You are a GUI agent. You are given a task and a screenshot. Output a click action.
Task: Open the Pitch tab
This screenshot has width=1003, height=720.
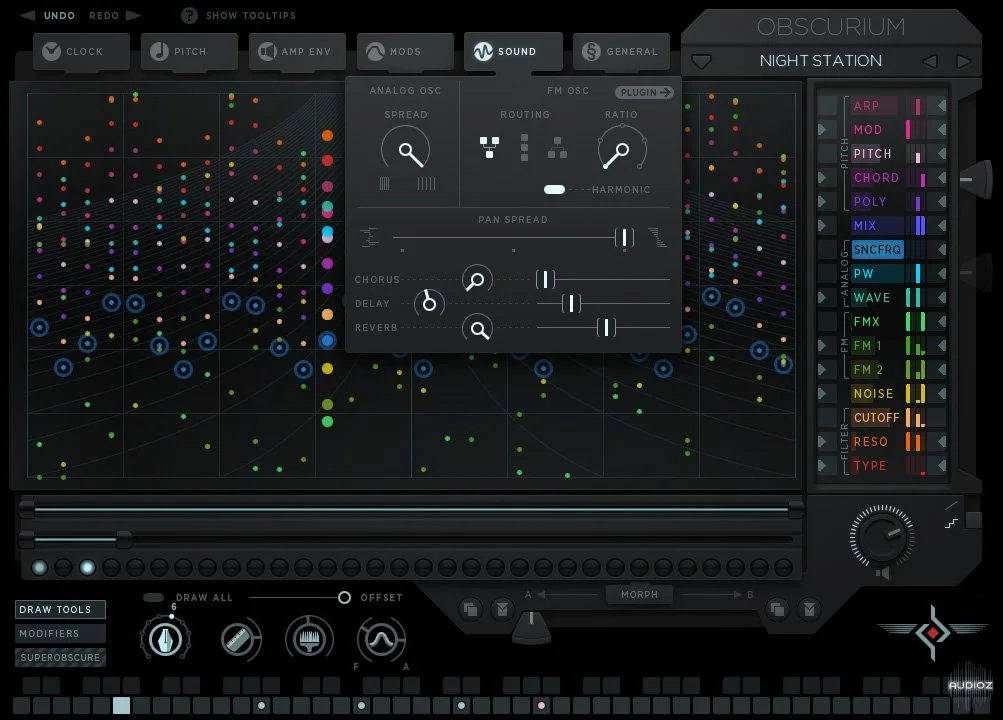click(189, 51)
